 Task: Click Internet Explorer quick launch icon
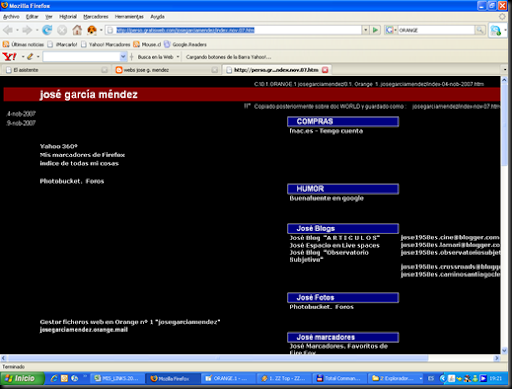53,378
